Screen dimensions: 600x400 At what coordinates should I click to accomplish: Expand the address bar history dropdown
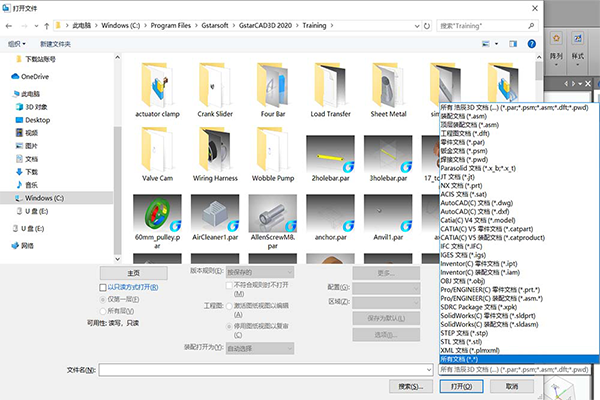(x=417, y=26)
